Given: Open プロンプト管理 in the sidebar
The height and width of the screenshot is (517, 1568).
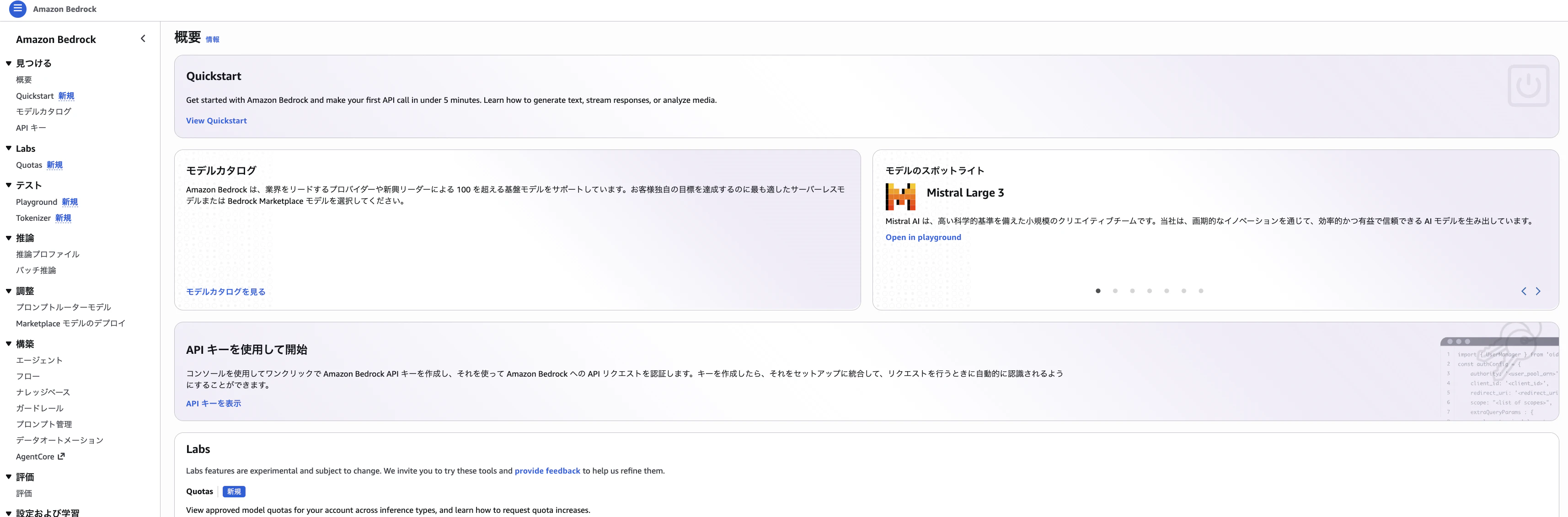Looking at the screenshot, I should pyautogui.click(x=44, y=424).
